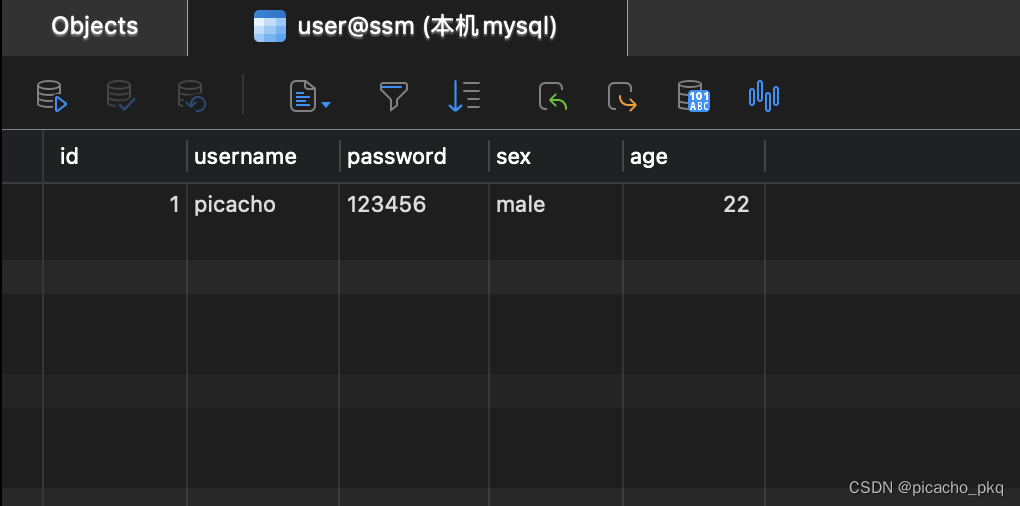Viewport: 1020px width, 506px height.
Task: Click the table icon in user@ssm tab
Action: (270, 26)
